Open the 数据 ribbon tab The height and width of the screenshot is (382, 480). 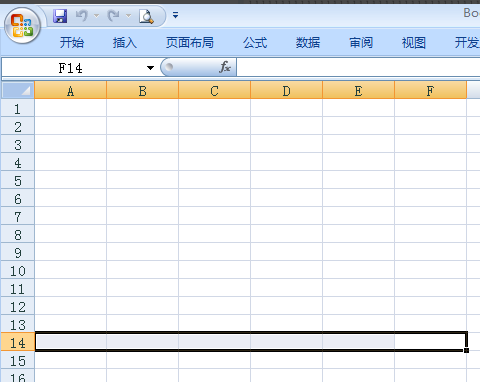pos(308,43)
